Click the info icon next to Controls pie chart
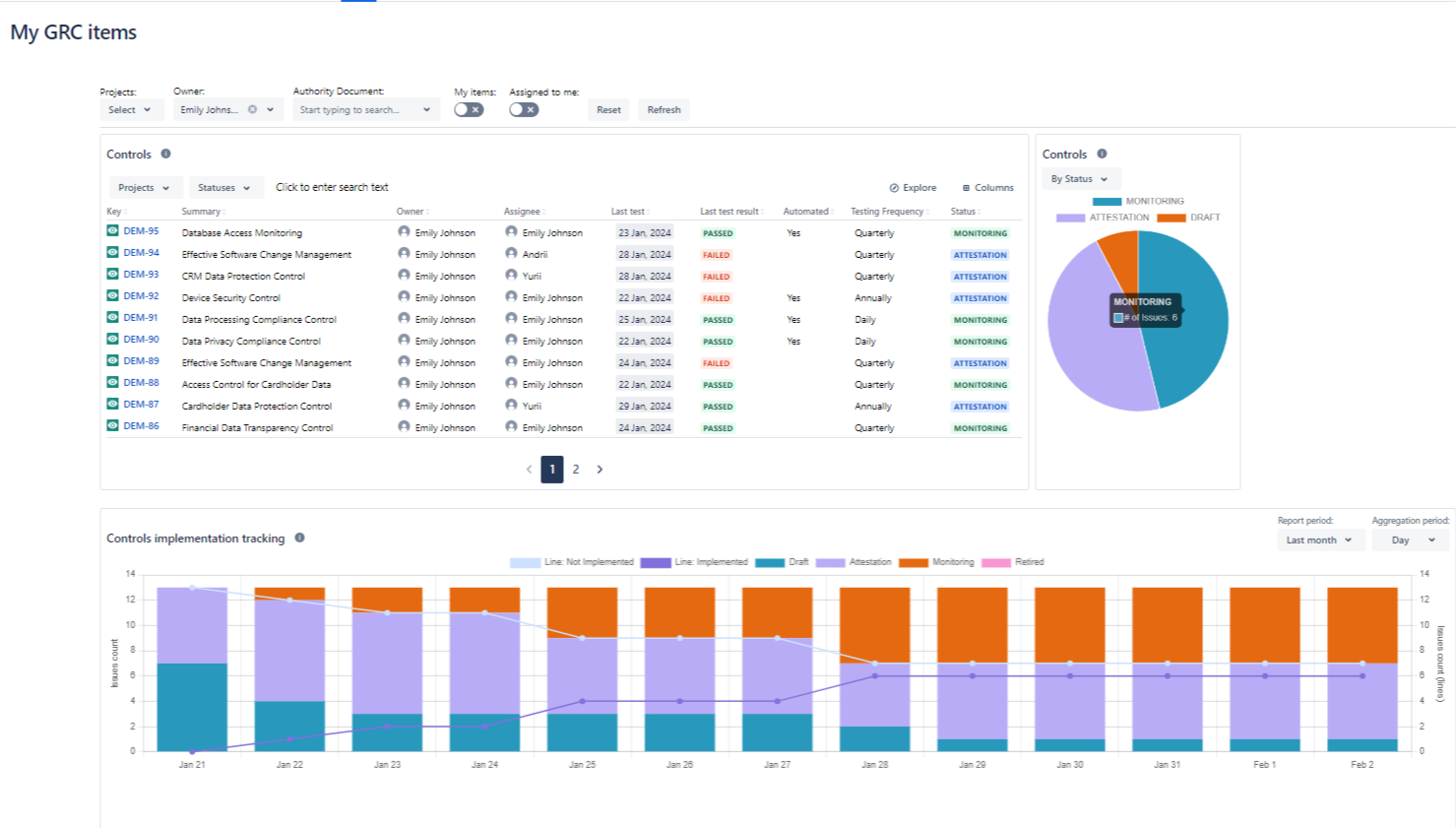Image resolution: width=1456 pixels, height=828 pixels. pyautogui.click(x=1102, y=154)
